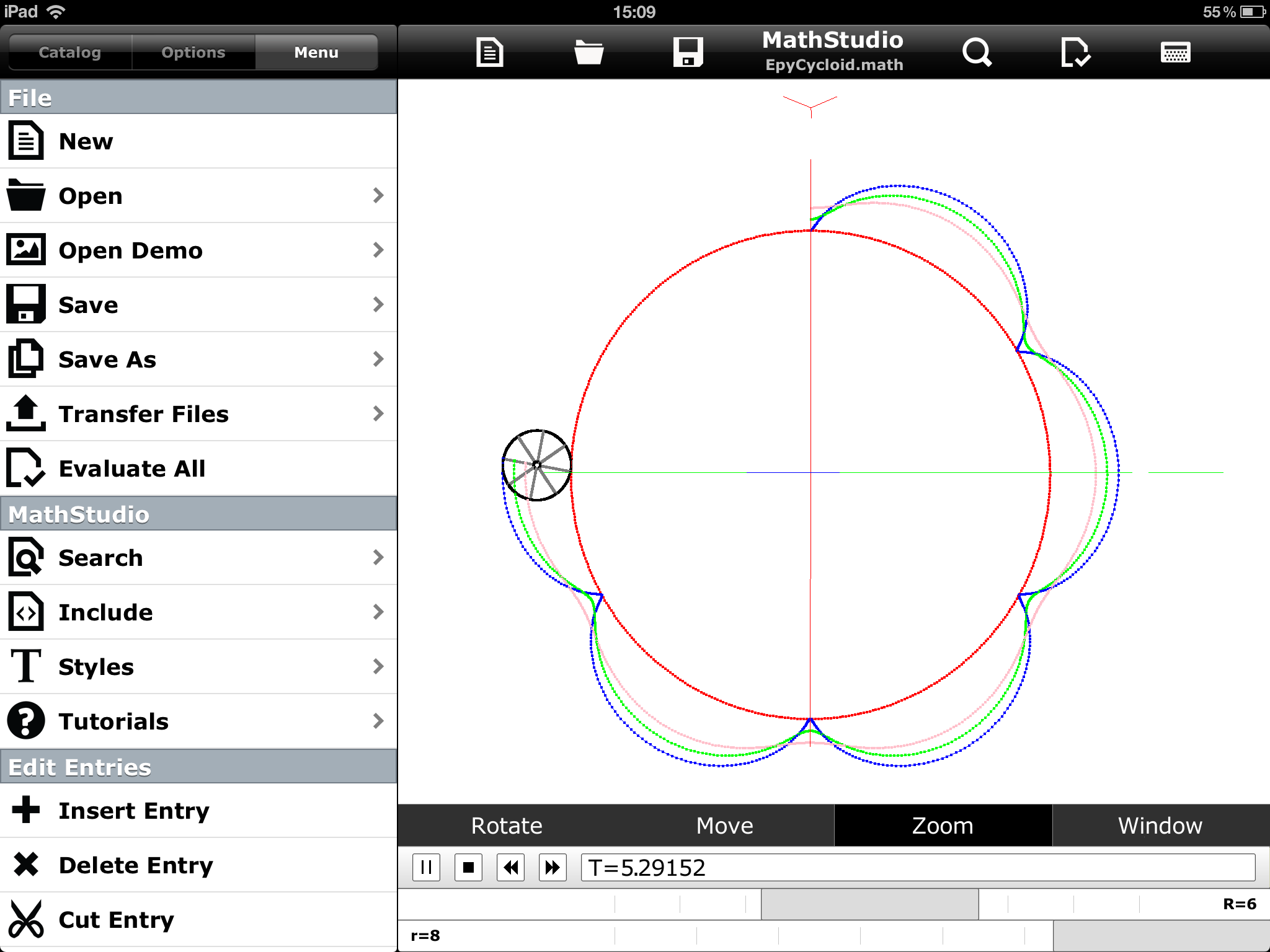Rewind the animation
This screenshot has width=1270, height=952.
511,867
